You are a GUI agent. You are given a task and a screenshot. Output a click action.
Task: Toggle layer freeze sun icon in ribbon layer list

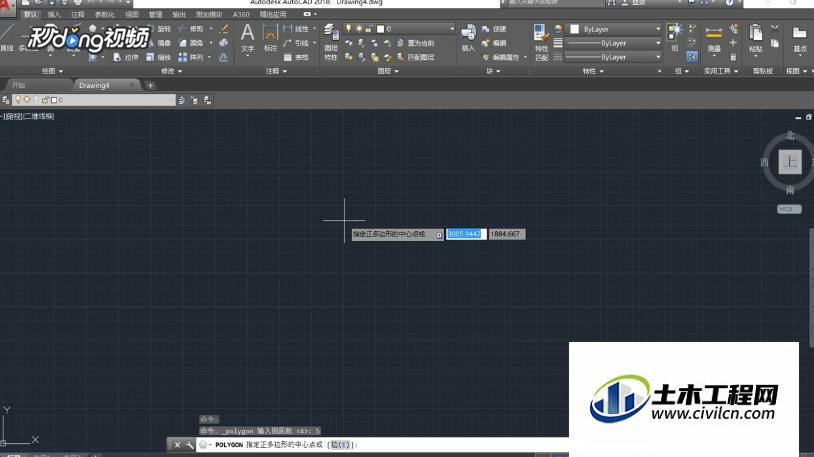[x=359, y=29]
